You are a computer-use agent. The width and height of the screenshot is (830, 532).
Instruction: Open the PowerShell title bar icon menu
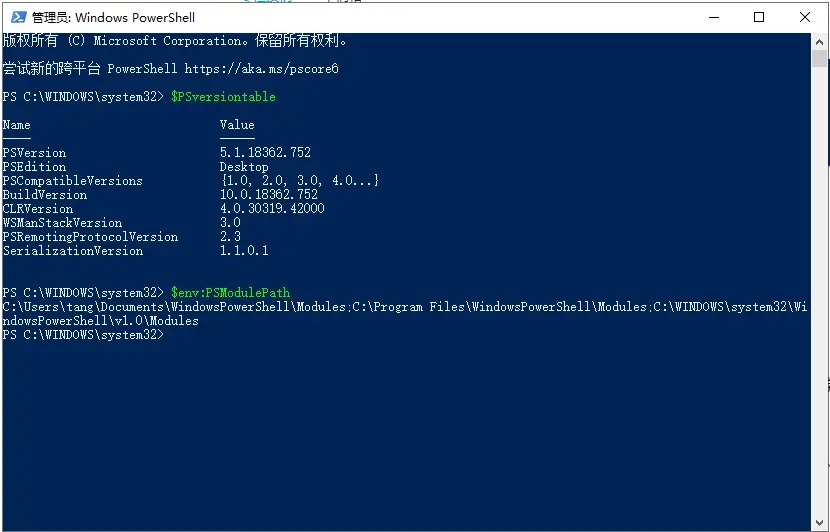19,17
